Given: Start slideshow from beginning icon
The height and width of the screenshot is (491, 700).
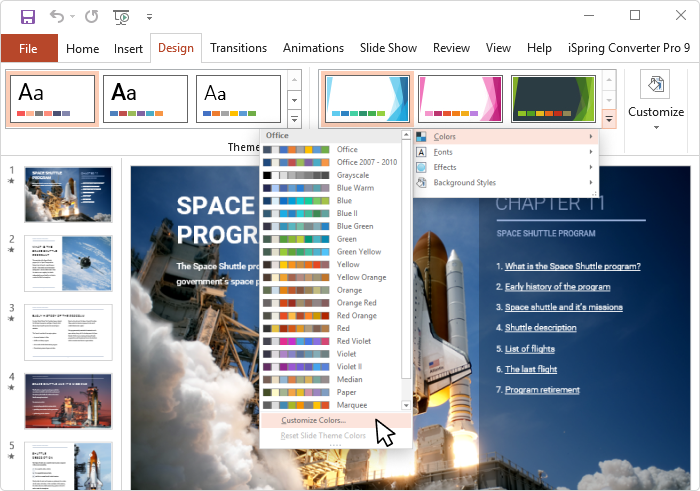Looking at the screenshot, I should point(121,17).
